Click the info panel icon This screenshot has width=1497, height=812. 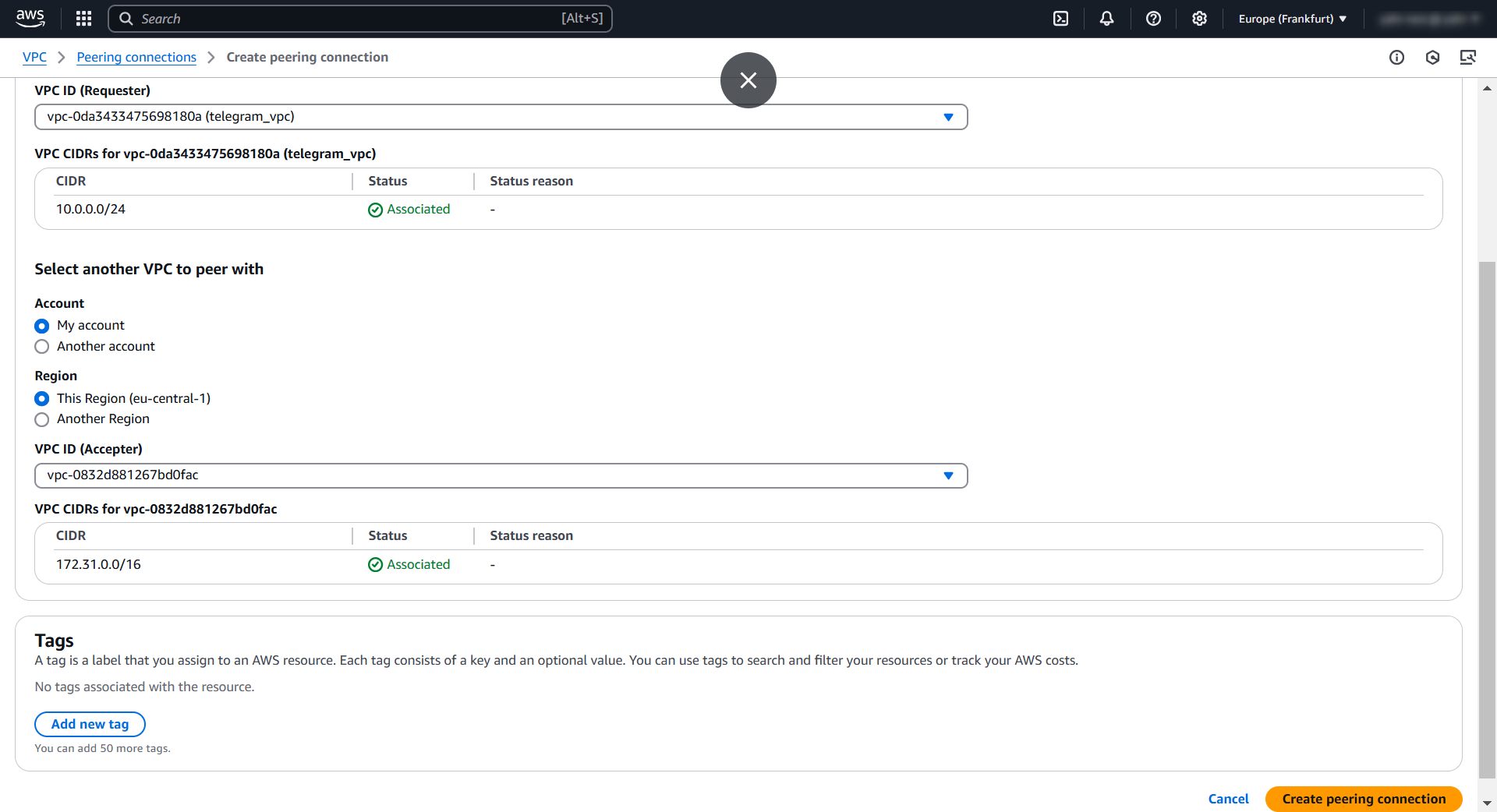(x=1396, y=58)
